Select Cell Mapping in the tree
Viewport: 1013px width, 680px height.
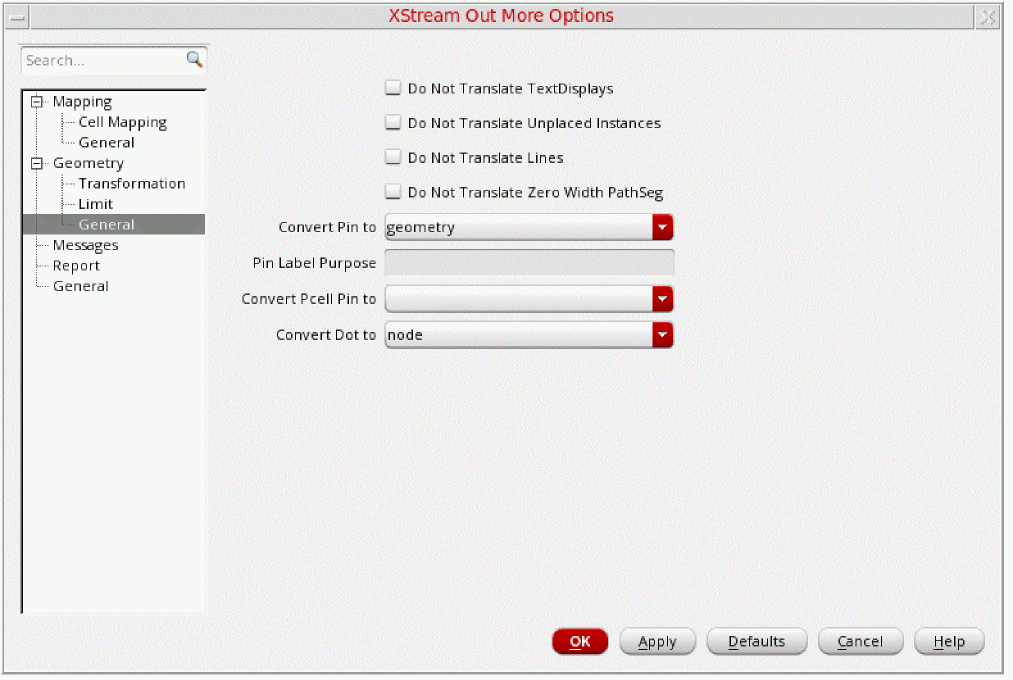click(122, 122)
